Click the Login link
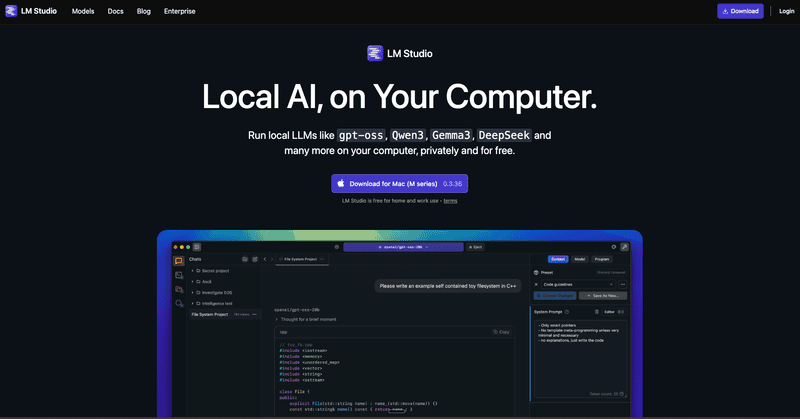 coord(786,11)
